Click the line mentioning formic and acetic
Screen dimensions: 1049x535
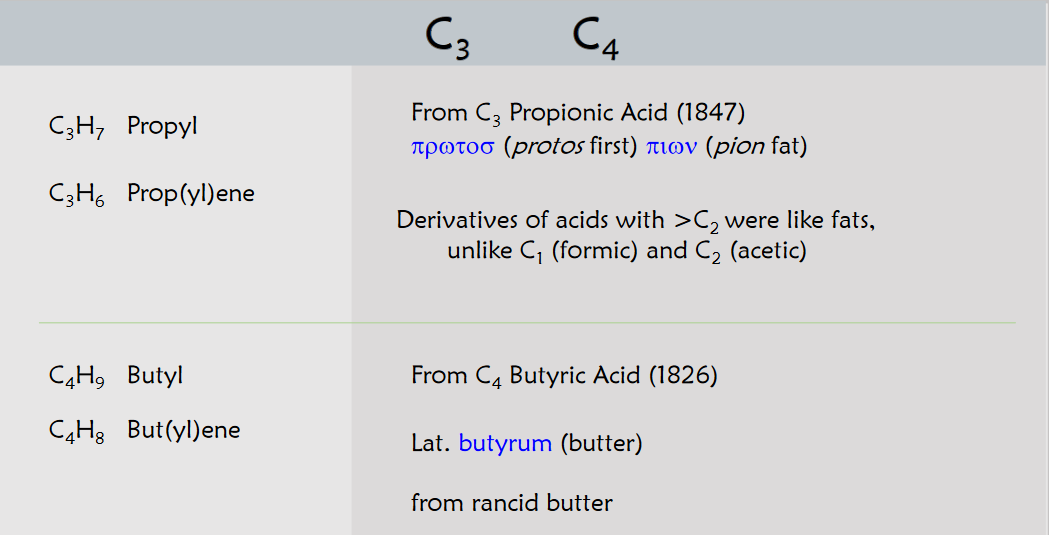pyautogui.click(x=626, y=251)
